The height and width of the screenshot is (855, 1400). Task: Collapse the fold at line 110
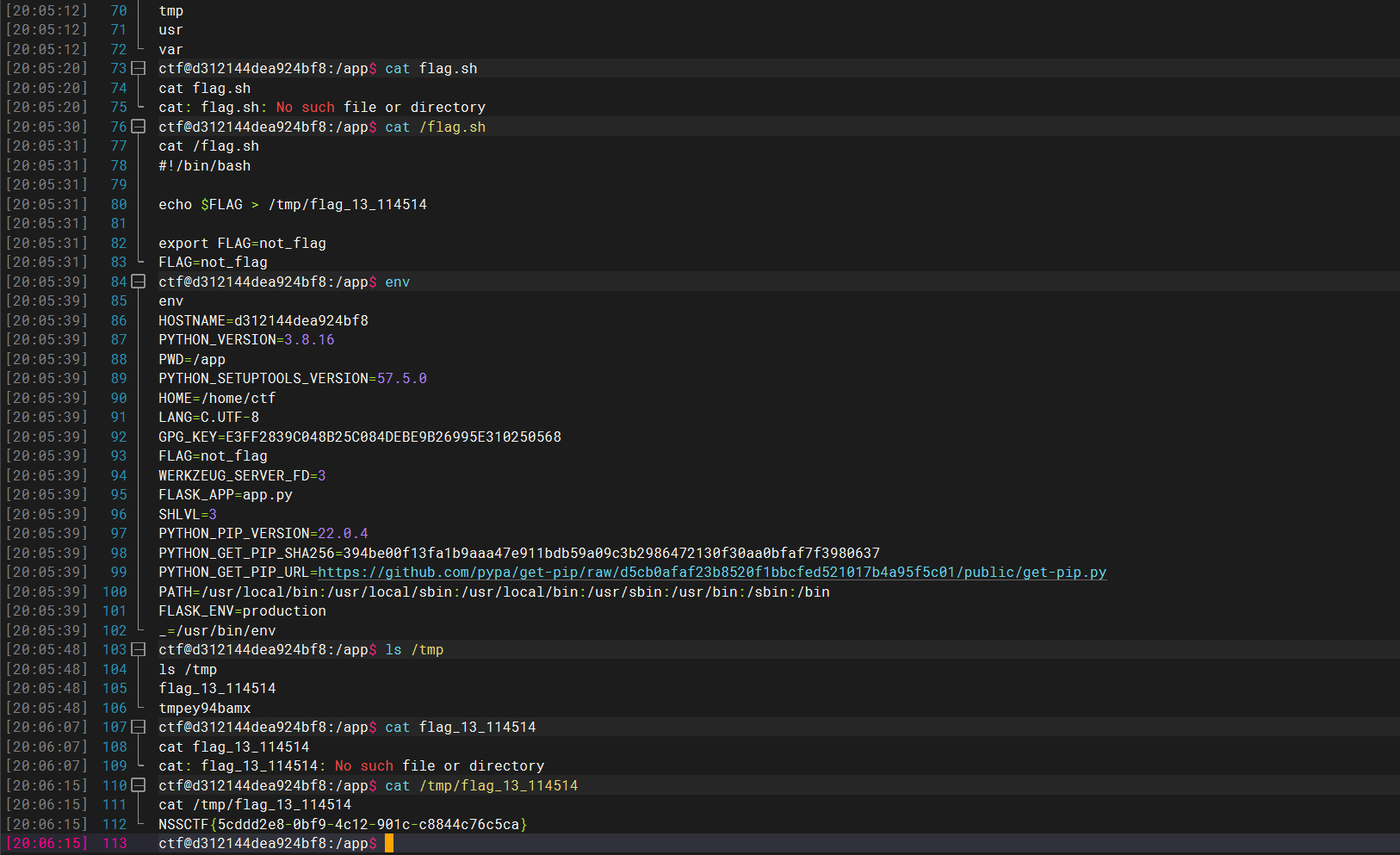pos(138,785)
